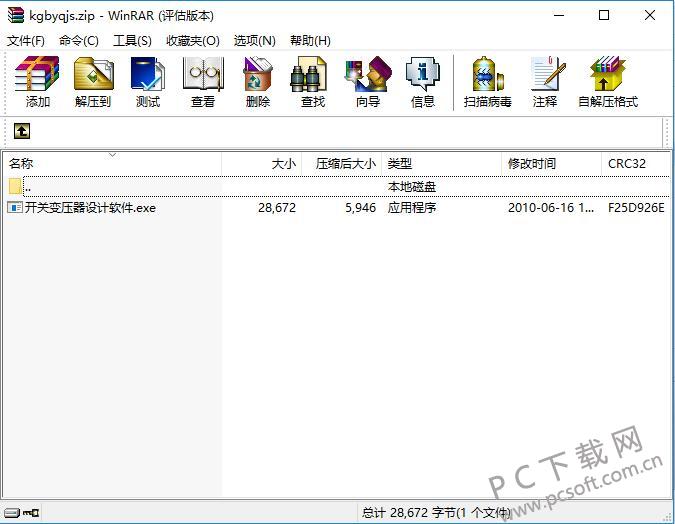This screenshot has height=524, width=675.
Task: Click the WinRAR title bar app icon
Action: click(x=16, y=16)
